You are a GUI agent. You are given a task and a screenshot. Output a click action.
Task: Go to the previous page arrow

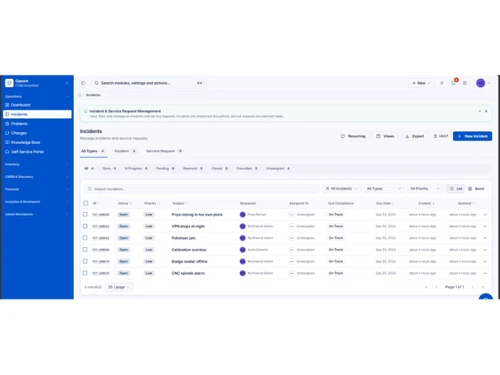[436, 287]
